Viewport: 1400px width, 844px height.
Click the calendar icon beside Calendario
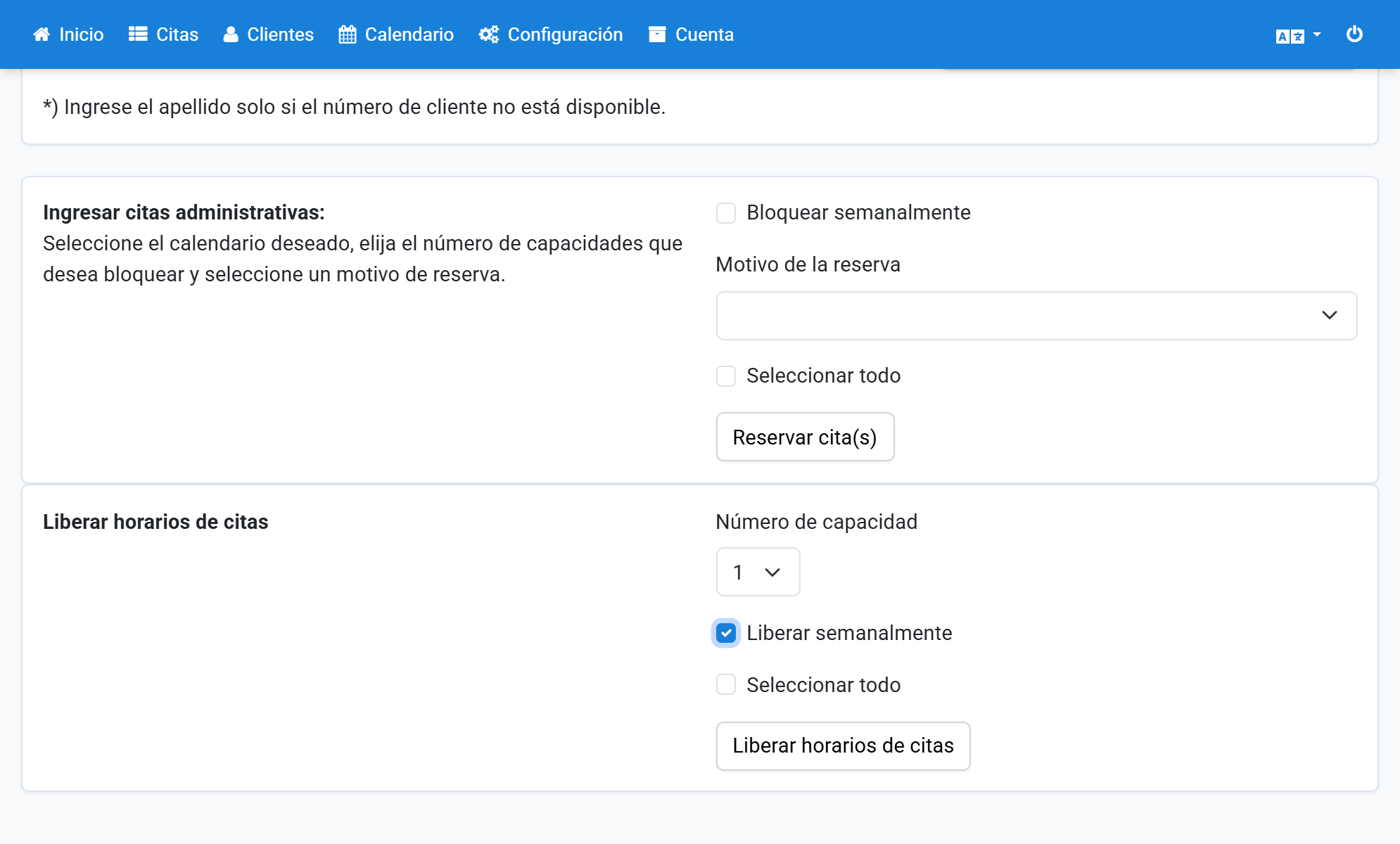coord(348,34)
